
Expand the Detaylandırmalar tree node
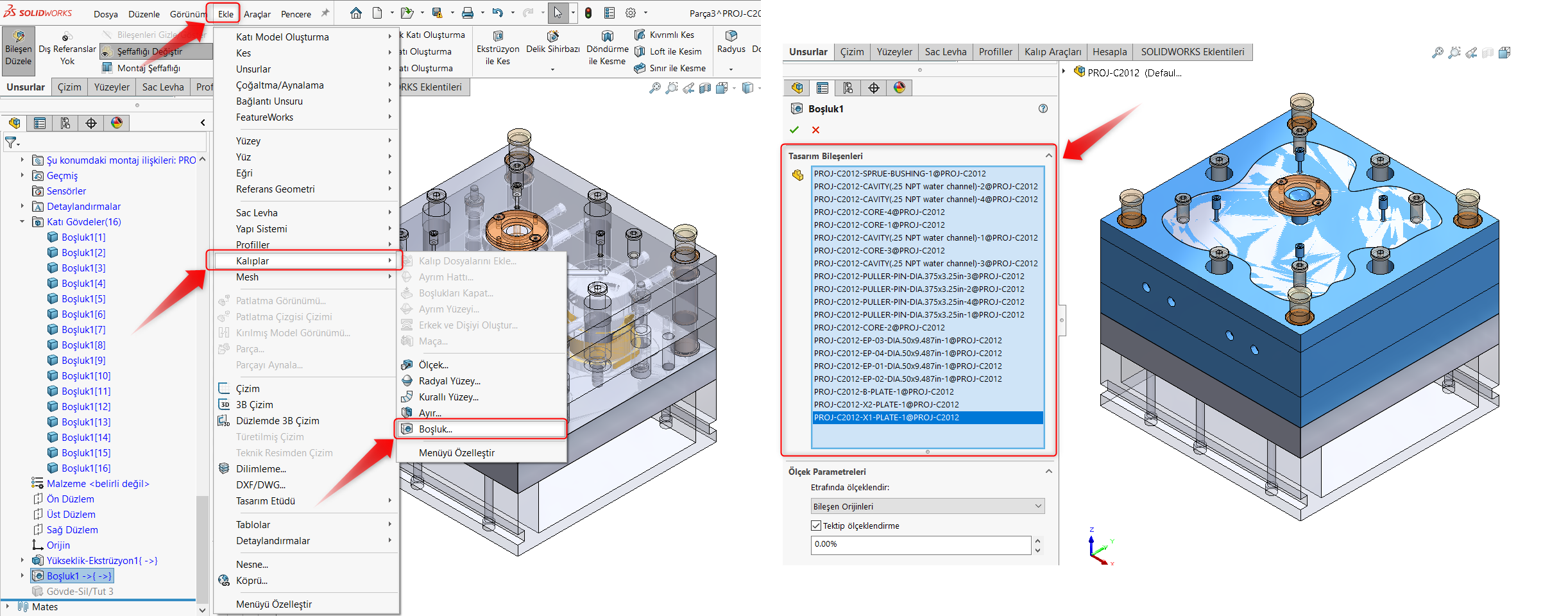tap(22, 206)
